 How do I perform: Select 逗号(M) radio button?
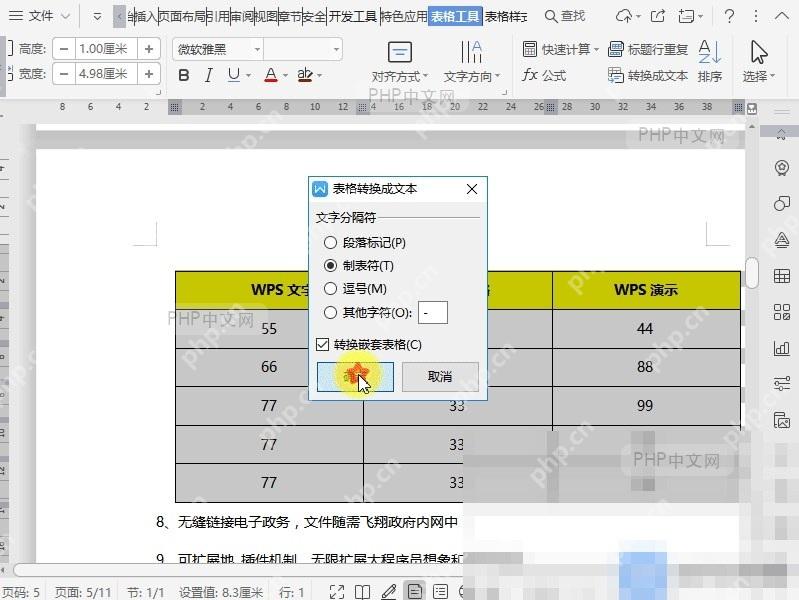[x=330, y=289]
